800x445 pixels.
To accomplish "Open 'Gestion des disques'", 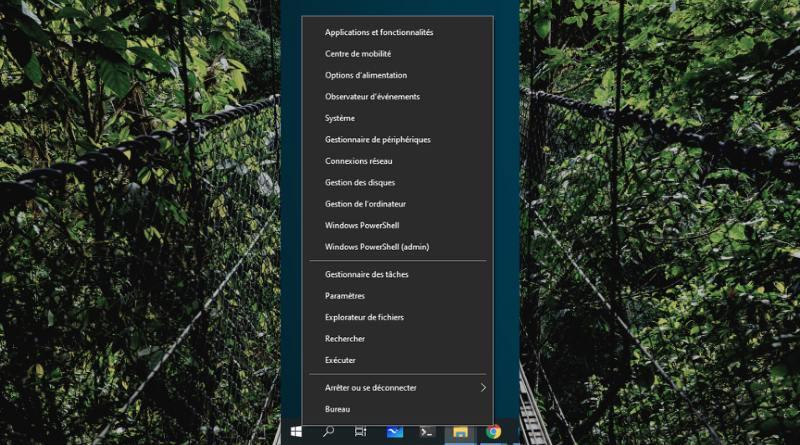I will [360, 183].
